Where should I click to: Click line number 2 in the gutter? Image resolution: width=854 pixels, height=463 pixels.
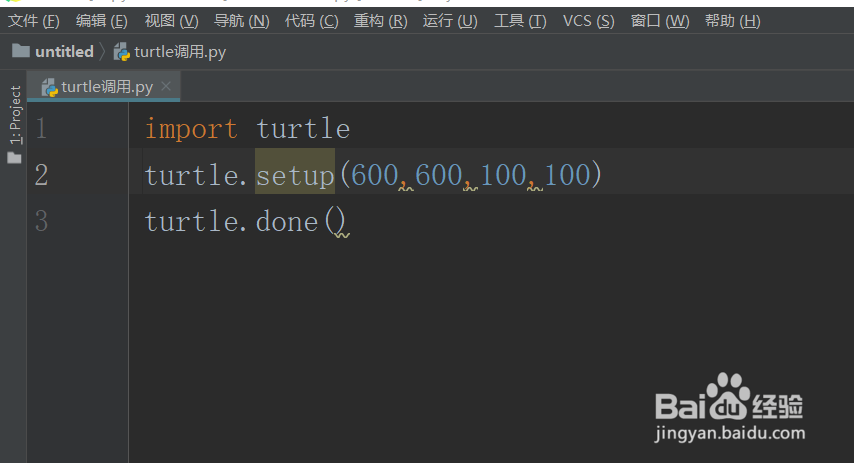click(x=41, y=176)
